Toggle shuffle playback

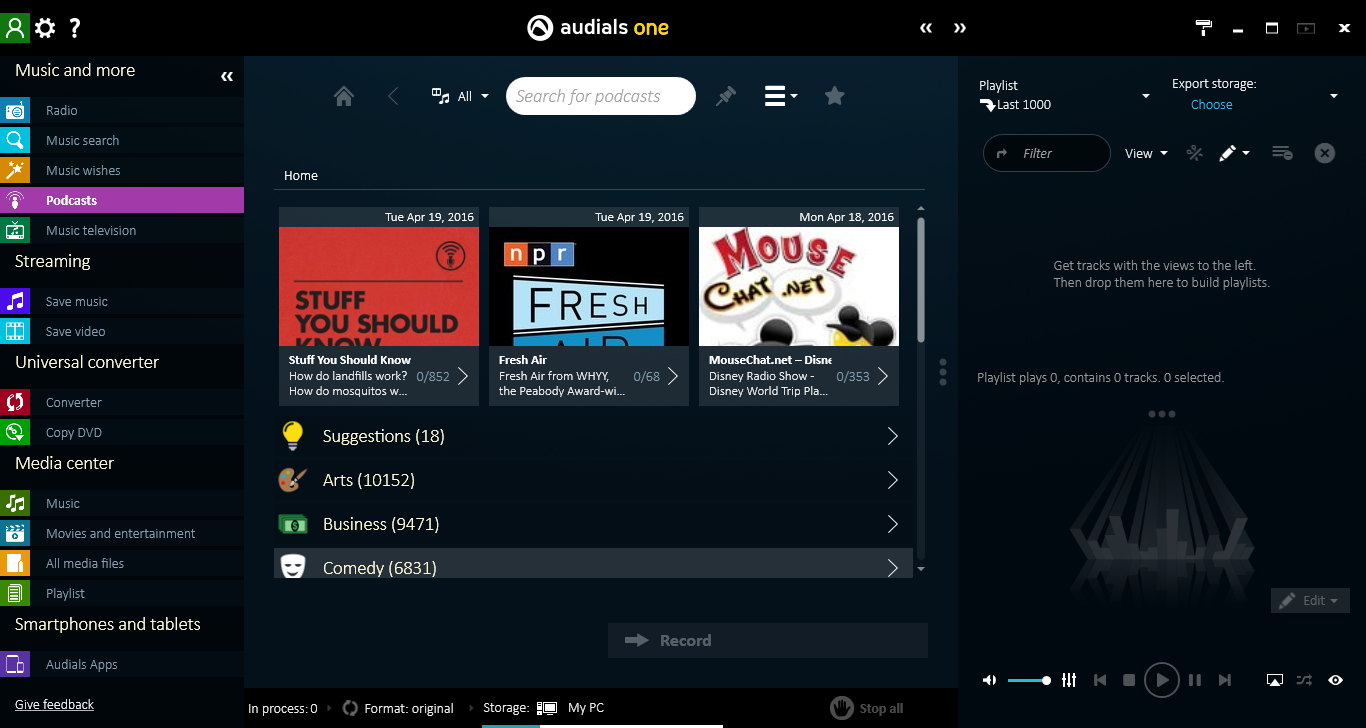1304,680
